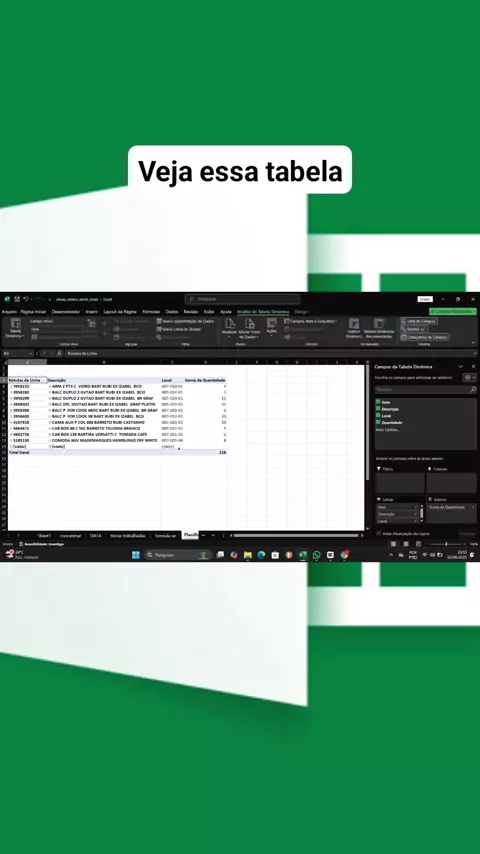The height and width of the screenshot is (854, 480).
Task: Click Inserir Linha do Tempo icon
Action: pyautogui.click(x=159, y=329)
